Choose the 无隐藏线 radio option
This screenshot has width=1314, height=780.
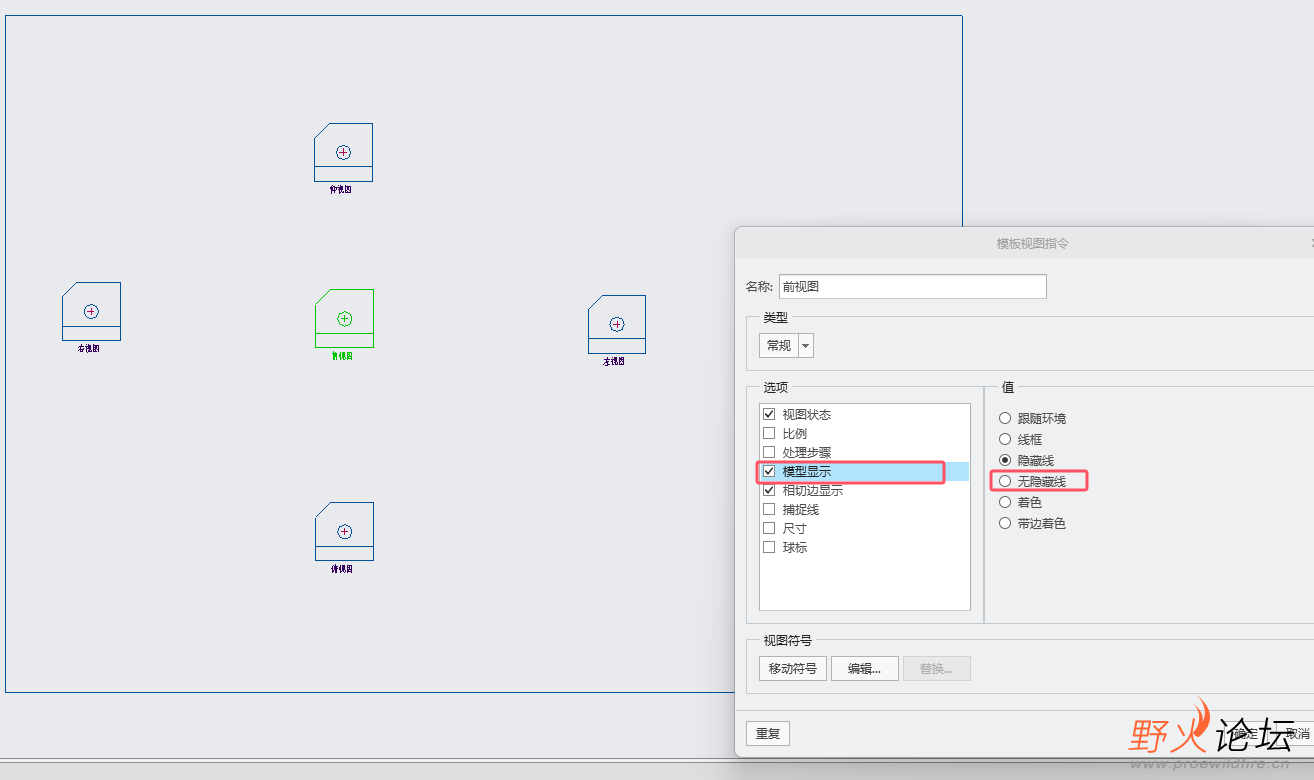1005,481
